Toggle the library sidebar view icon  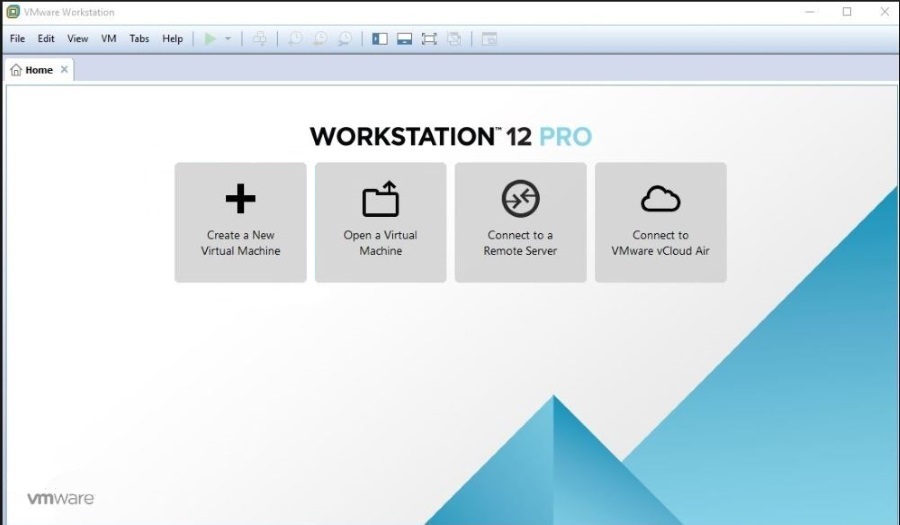coord(380,39)
